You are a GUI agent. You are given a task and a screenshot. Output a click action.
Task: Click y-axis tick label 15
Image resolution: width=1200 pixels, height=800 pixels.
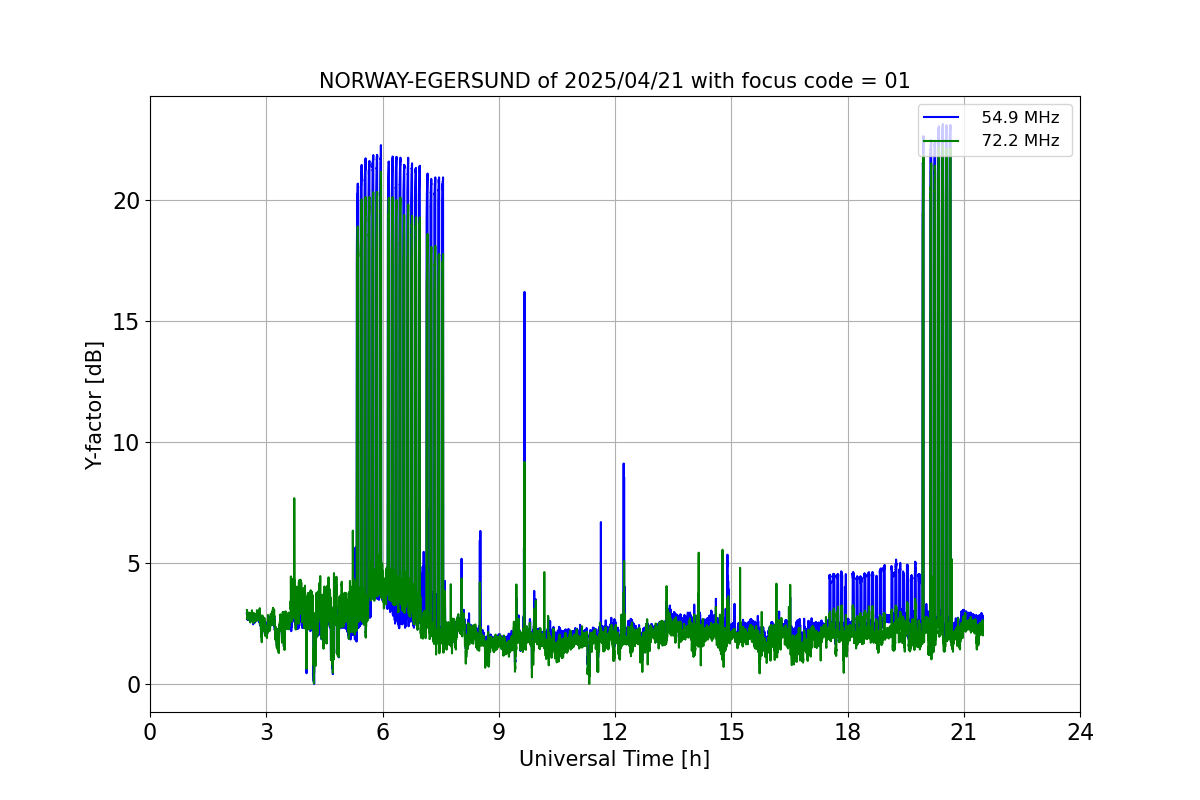[128, 322]
